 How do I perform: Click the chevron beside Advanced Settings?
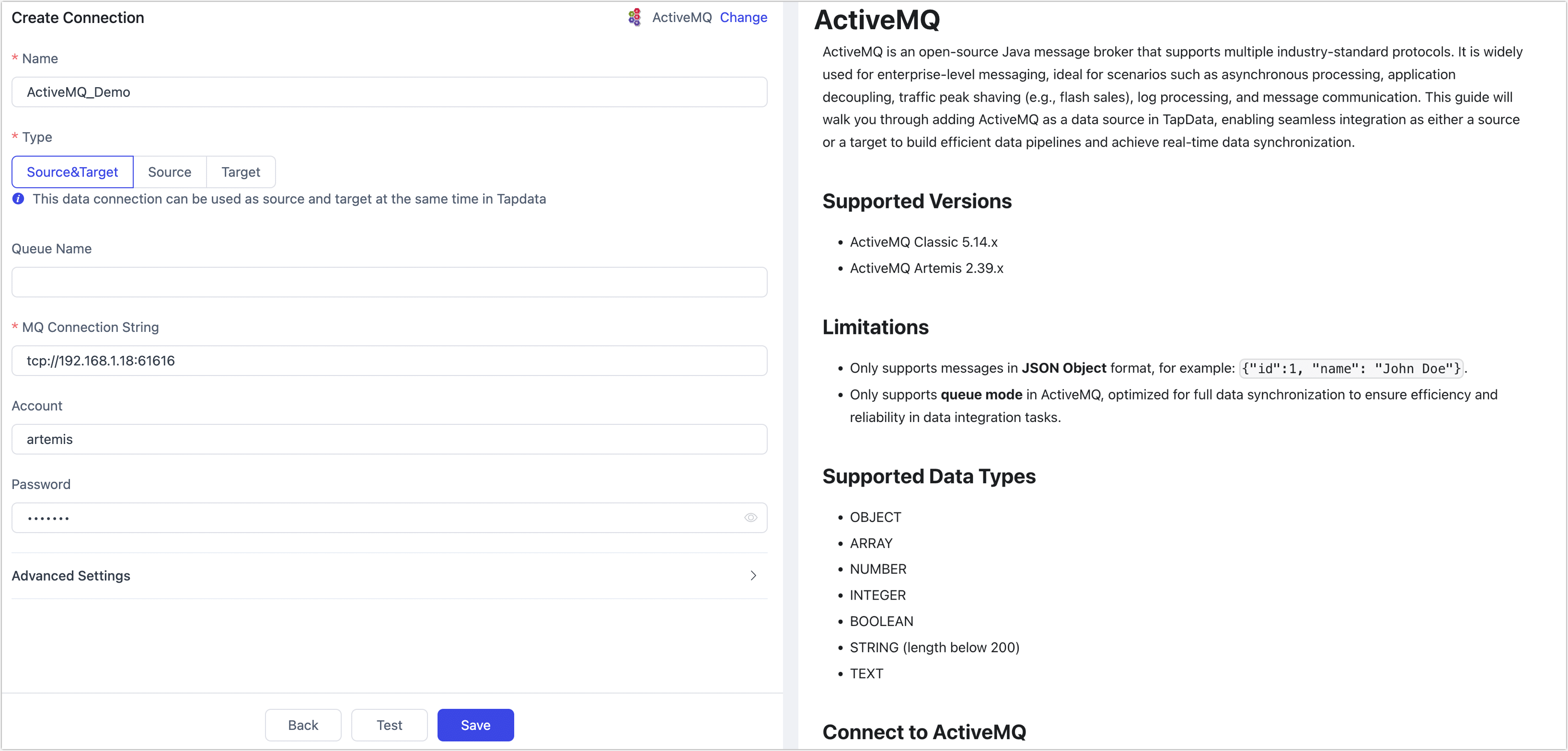[x=752, y=576]
